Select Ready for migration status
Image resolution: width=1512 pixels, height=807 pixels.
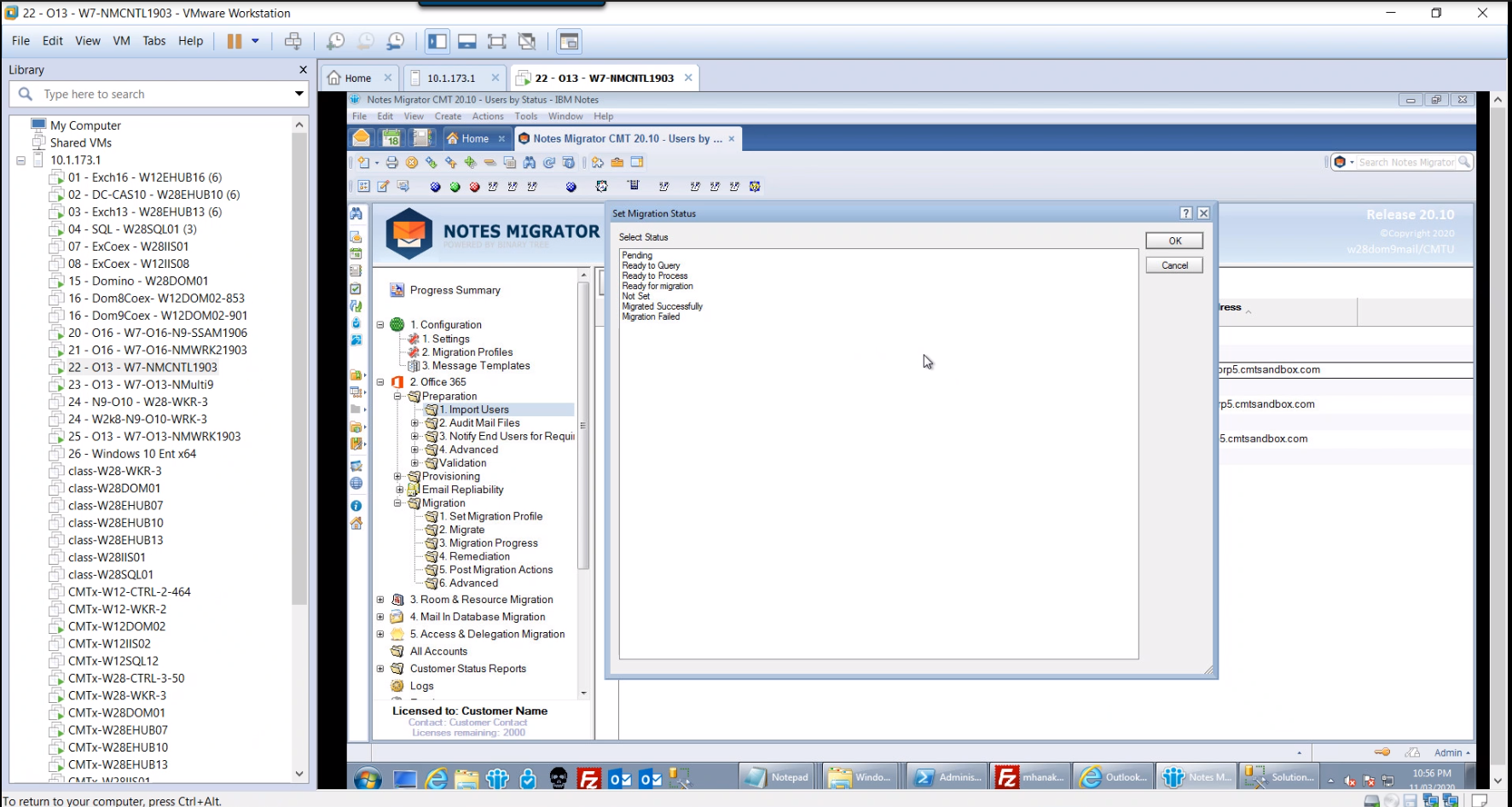658,287
